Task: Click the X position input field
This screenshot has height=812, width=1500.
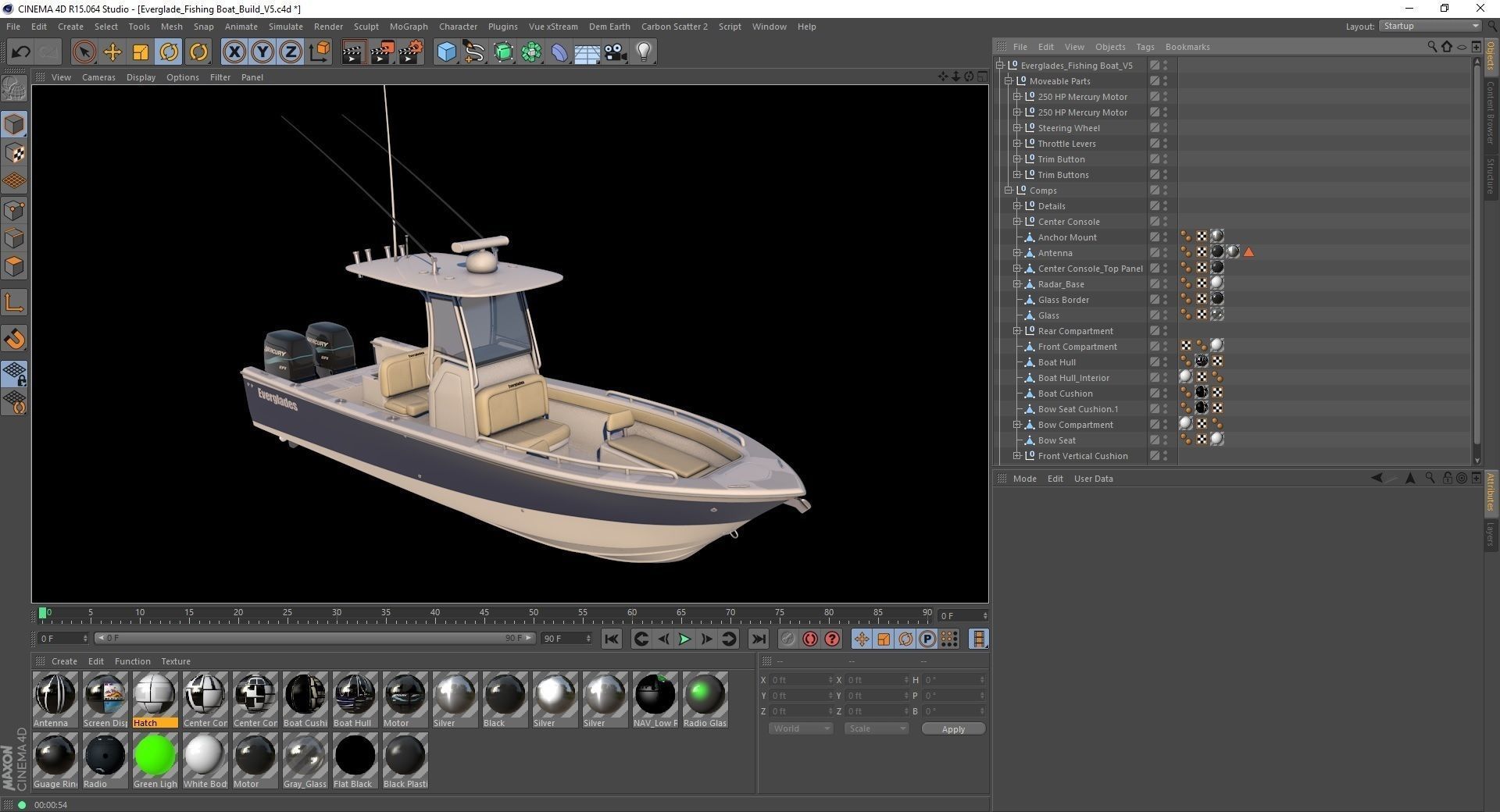Action: [x=801, y=680]
